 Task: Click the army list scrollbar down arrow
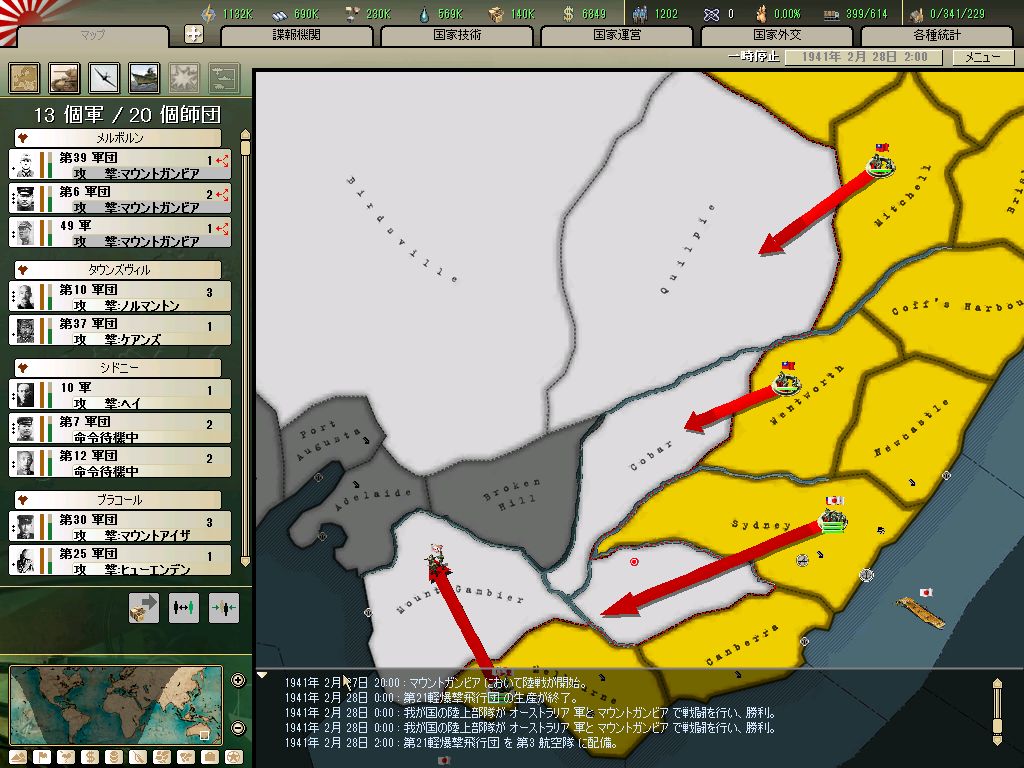[x=245, y=562]
